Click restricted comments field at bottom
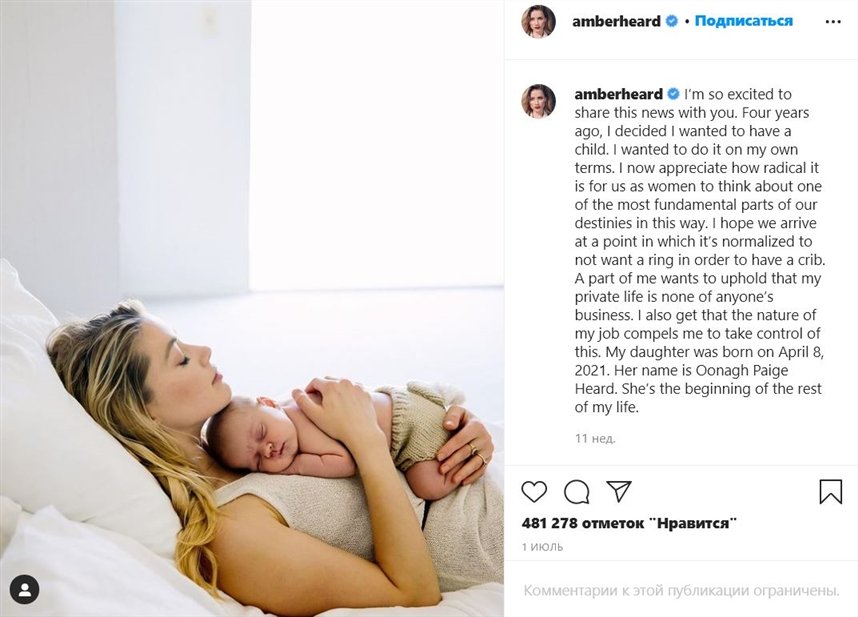This screenshot has height=617, width=858. [x=681, y=591]
